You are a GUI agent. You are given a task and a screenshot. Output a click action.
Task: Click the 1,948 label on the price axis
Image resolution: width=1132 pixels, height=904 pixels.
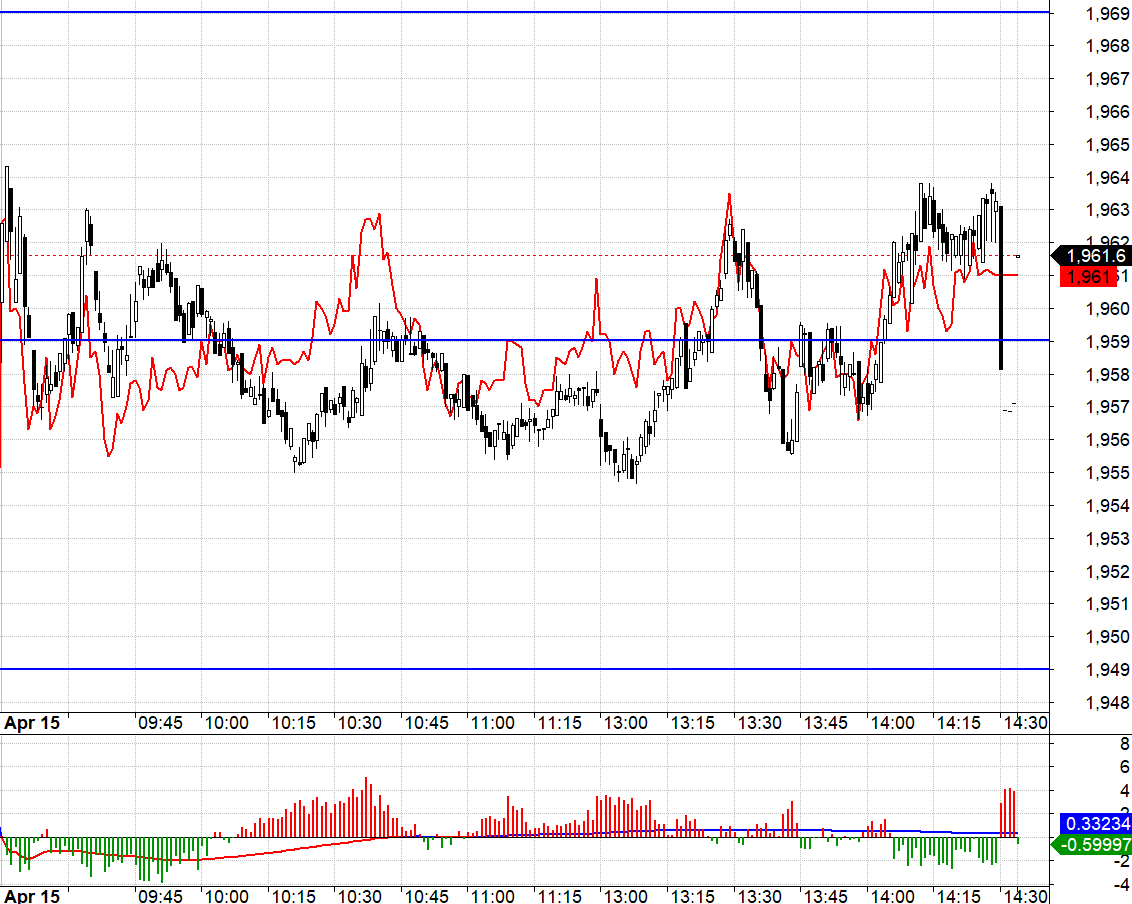click(1107, 703)
